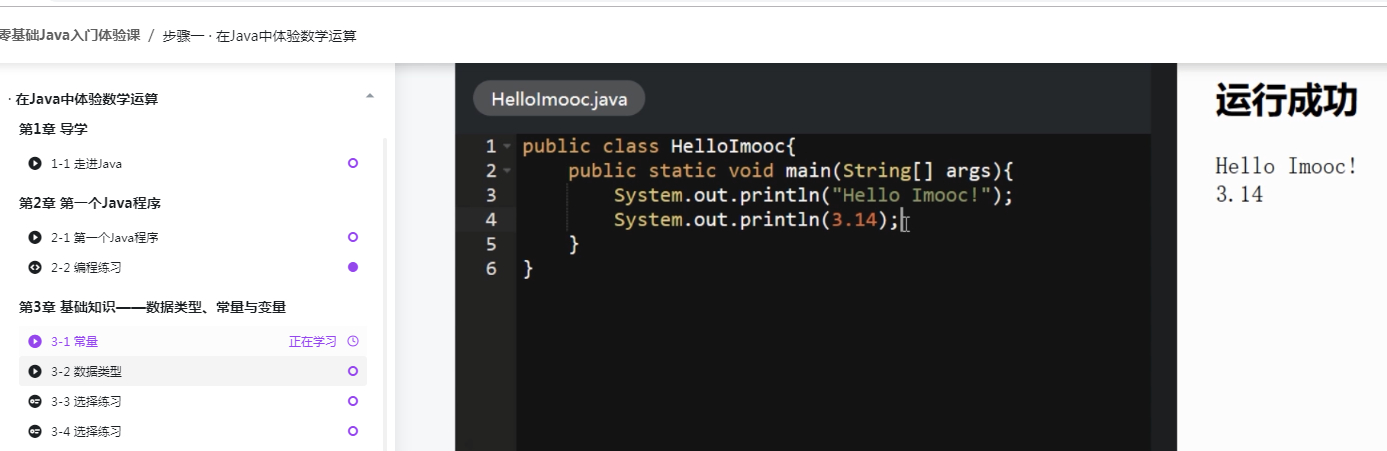This screenshot has width=1387, height=451.
Task: Select the HelloImooc.java file tab
Action: [559, 98]
